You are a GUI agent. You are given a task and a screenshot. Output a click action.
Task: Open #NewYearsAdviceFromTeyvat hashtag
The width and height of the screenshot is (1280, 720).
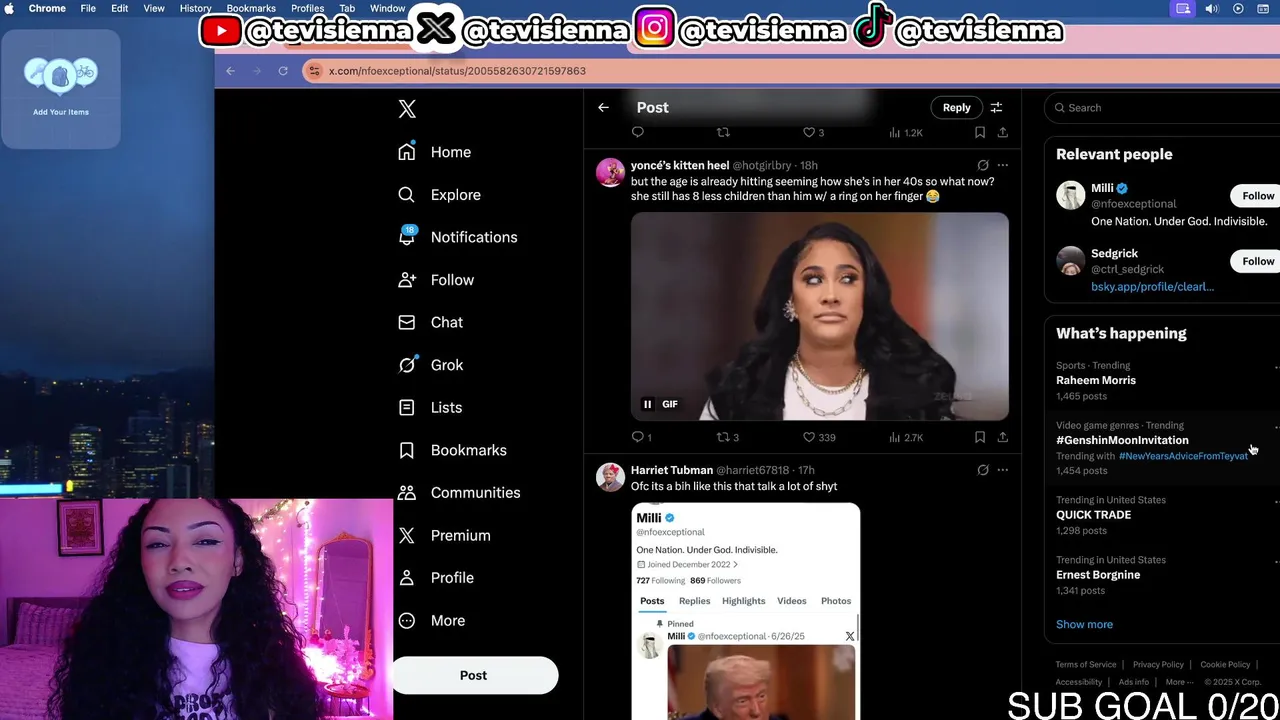pyautogui.click(x=1183, y=456)
